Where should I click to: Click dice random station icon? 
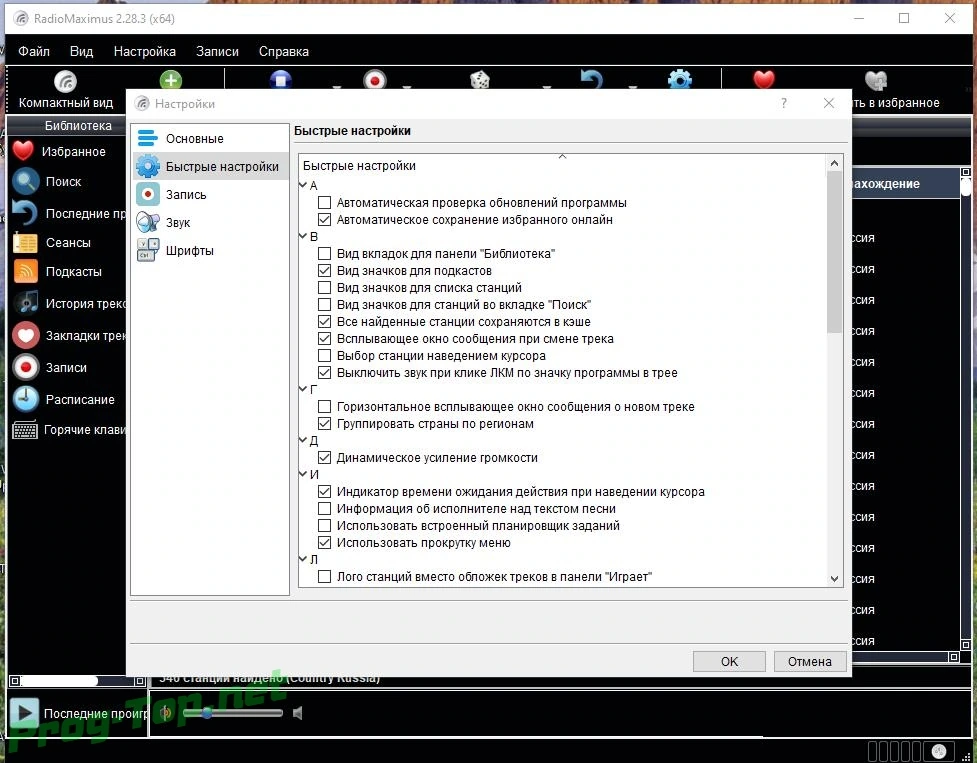click(480, 80)
